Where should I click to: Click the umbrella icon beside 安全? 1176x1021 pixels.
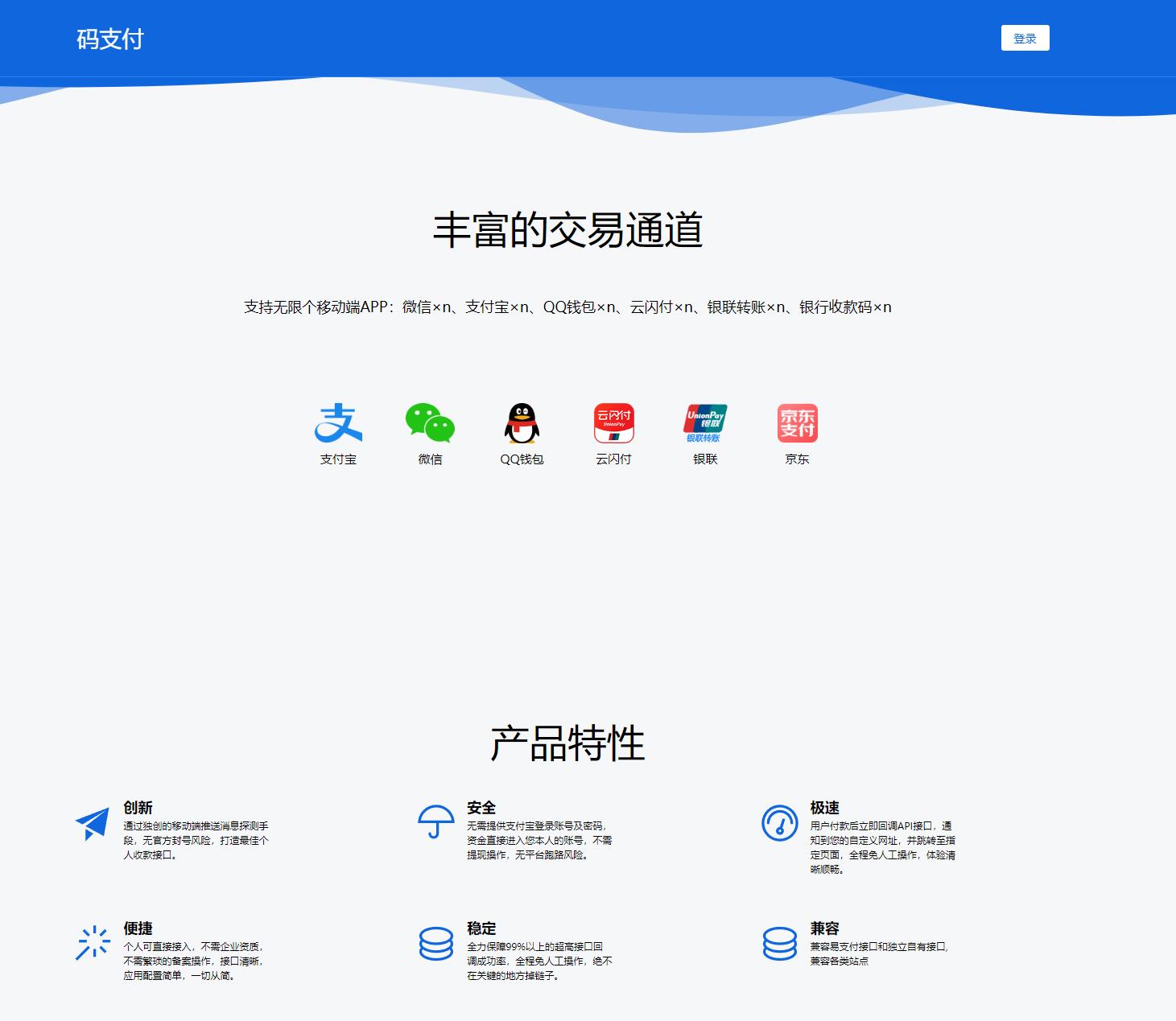[435, 822]
